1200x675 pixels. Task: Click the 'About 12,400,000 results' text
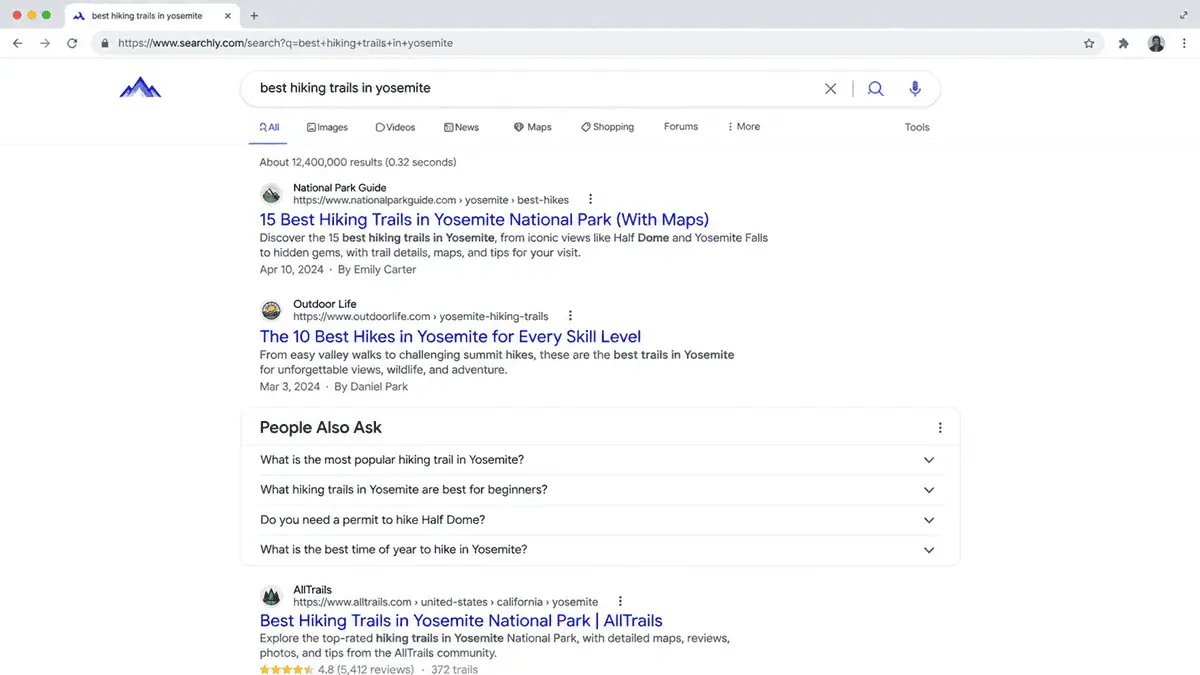(358, 162)
